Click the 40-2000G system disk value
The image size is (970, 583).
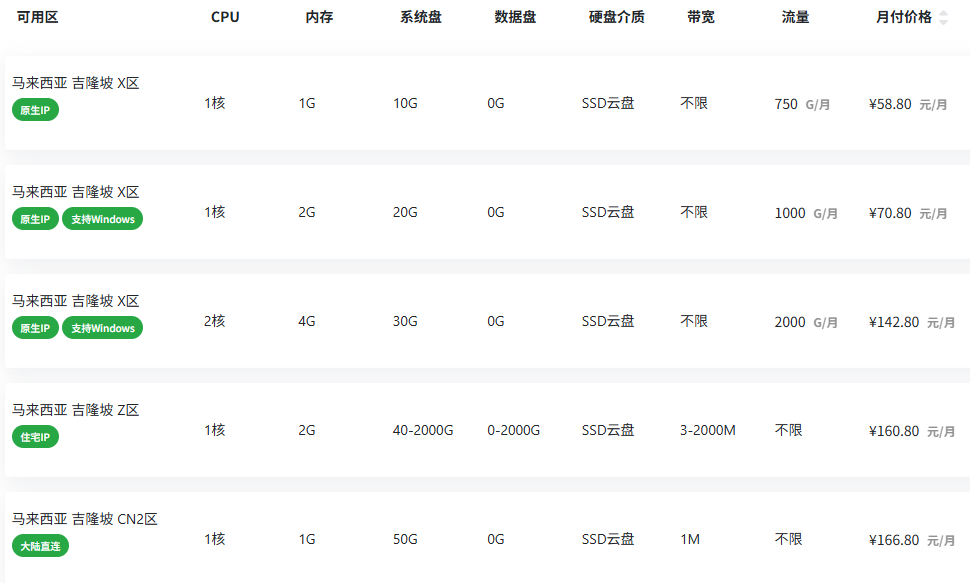423,430
